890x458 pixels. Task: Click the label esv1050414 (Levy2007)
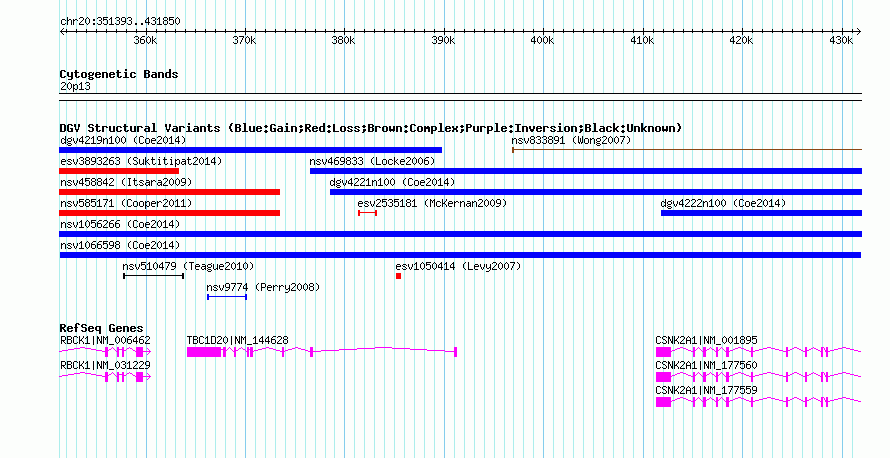(x=458, y=266)
